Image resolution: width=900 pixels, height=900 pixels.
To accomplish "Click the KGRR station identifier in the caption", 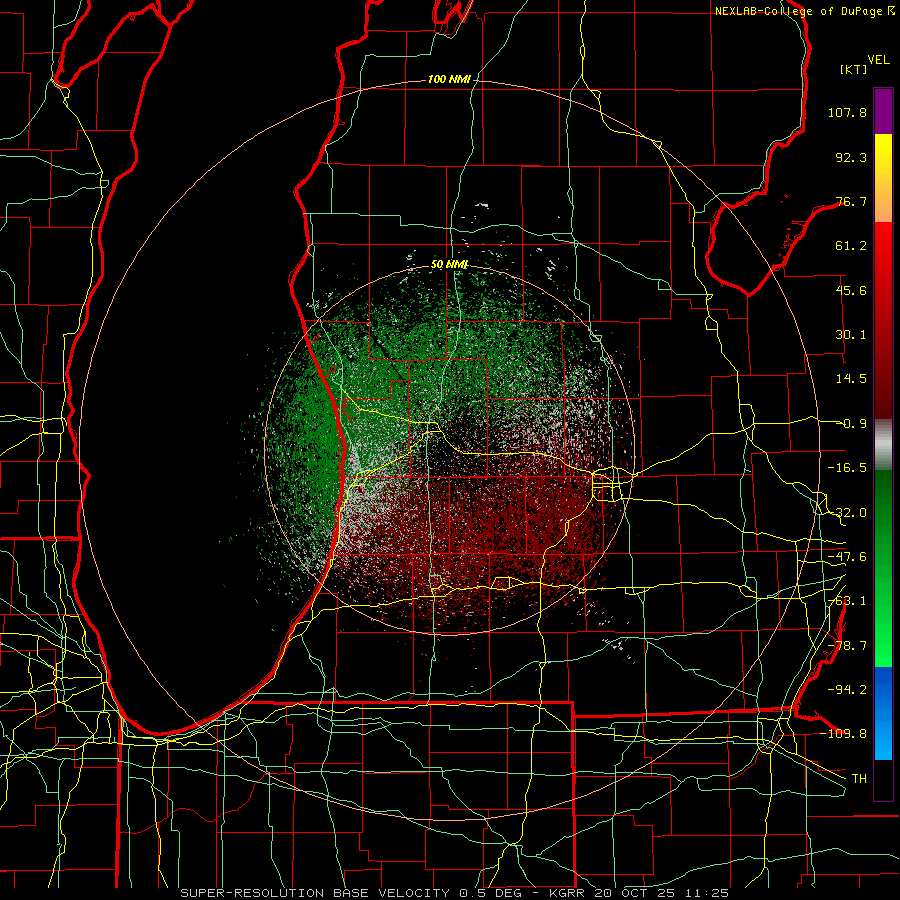I will tap(568, 893).
